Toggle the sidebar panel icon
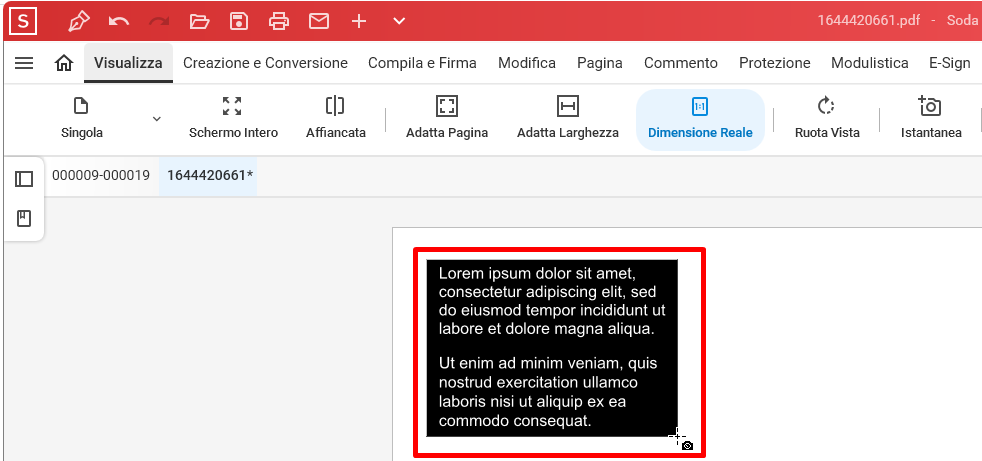This screenshot has width=982, height=461. point(24,179)
